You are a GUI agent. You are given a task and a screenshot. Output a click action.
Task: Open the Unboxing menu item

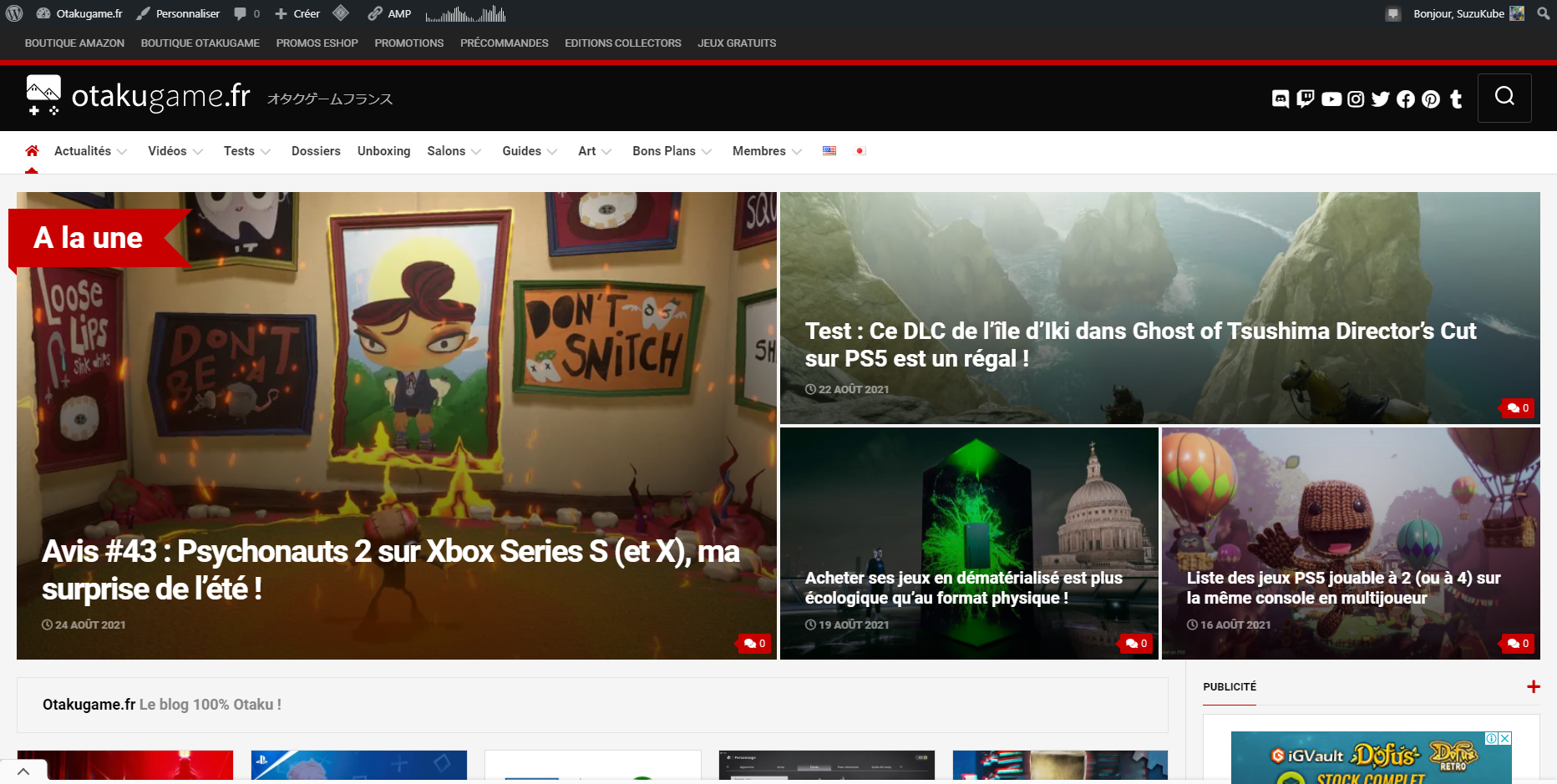tap(383, 151)
